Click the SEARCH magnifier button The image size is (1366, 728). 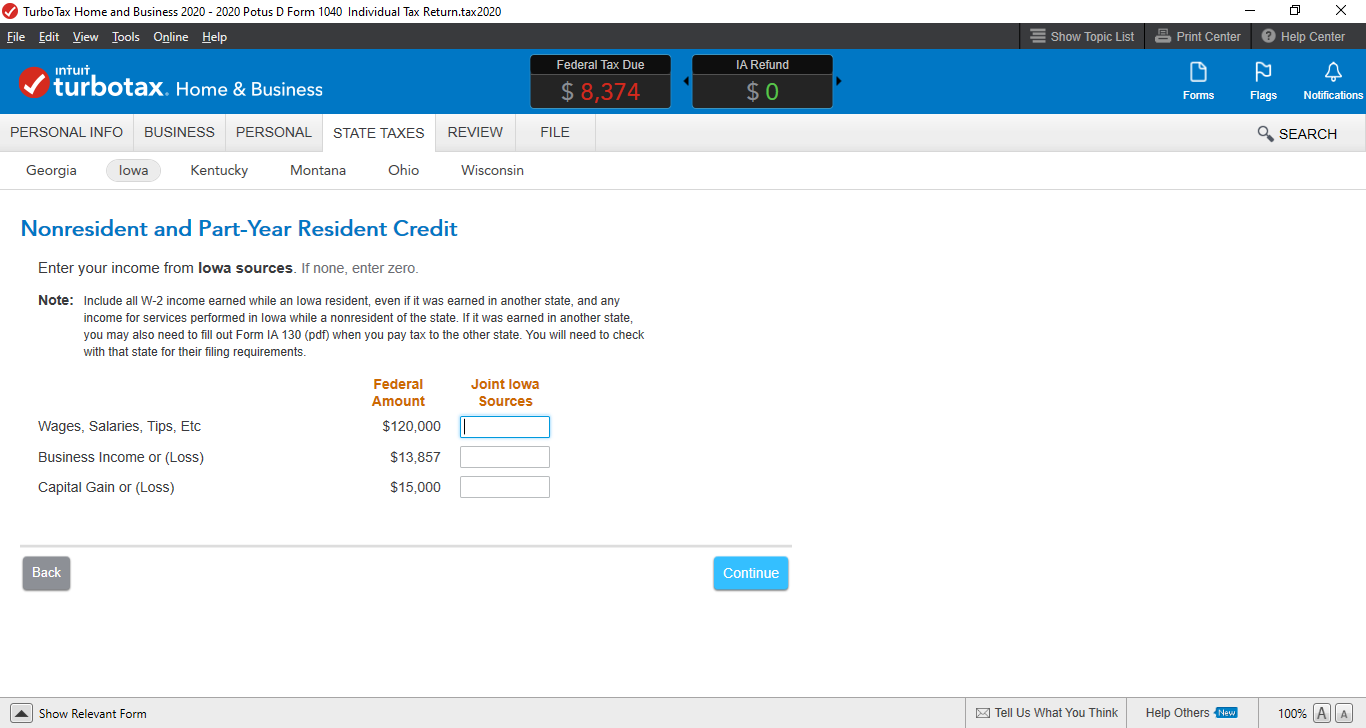(1297, 134)
